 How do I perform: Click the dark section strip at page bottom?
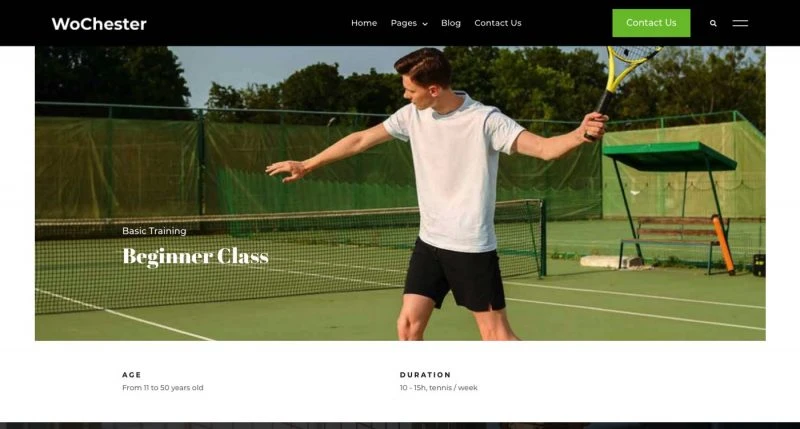(400, 425)
